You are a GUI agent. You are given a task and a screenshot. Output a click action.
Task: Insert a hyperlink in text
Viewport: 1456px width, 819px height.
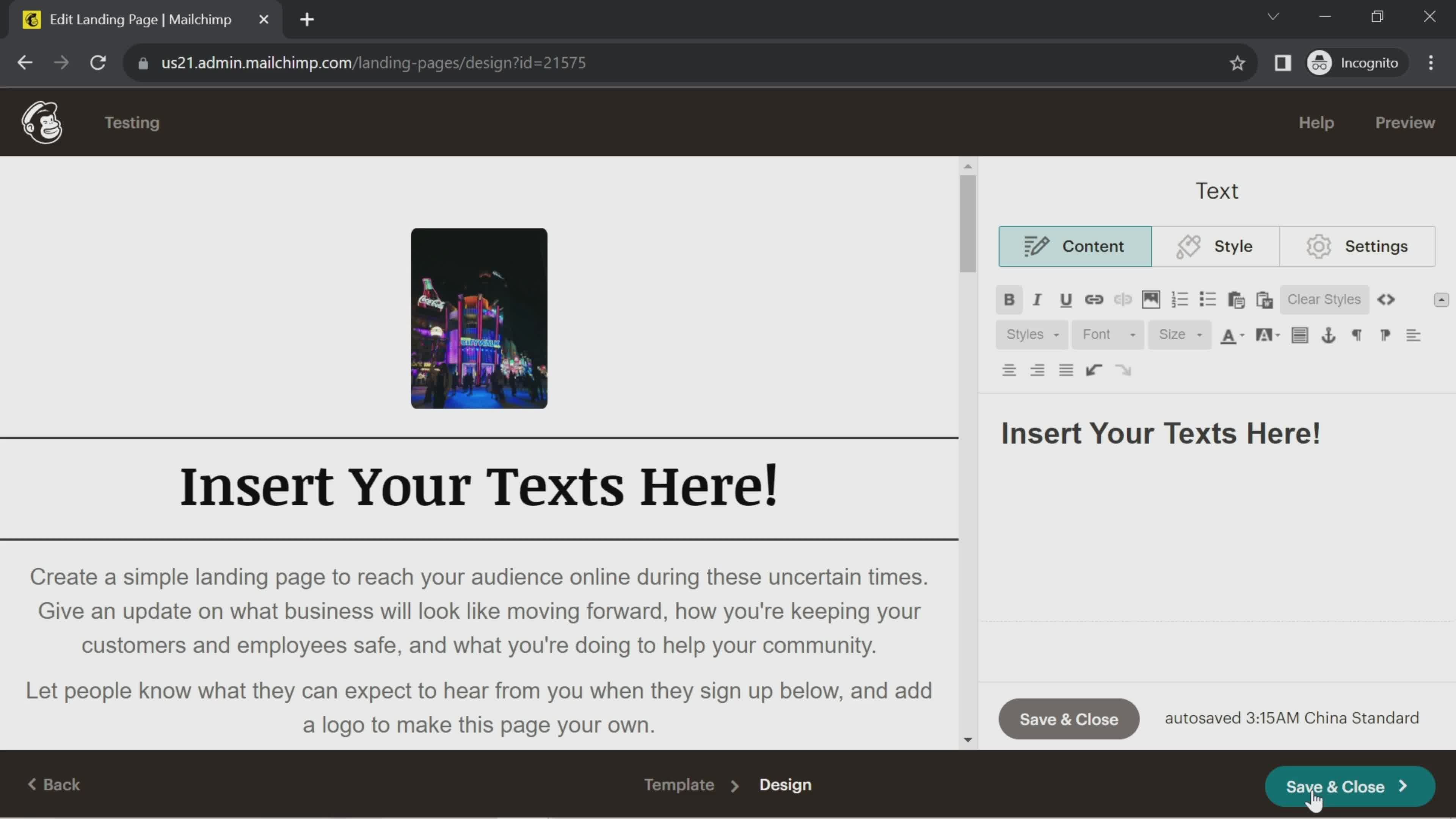1094,299
